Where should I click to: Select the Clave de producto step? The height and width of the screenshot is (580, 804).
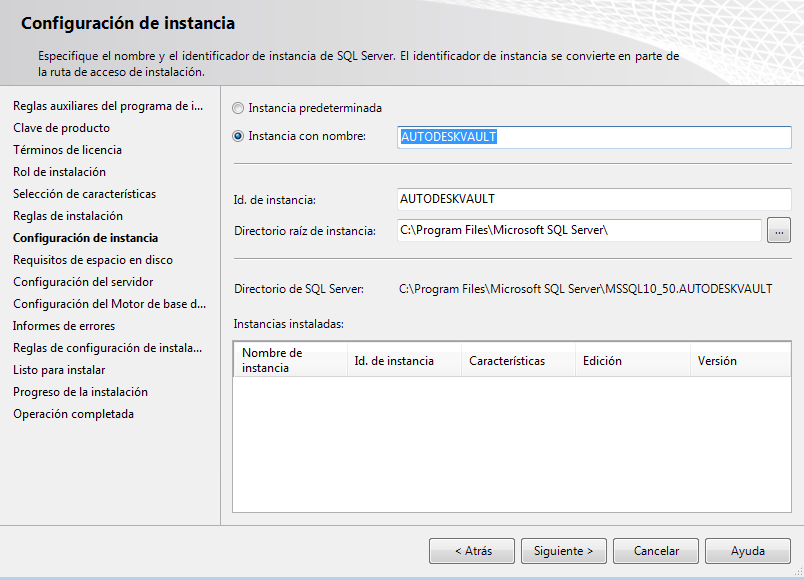(x=62, y=128)
